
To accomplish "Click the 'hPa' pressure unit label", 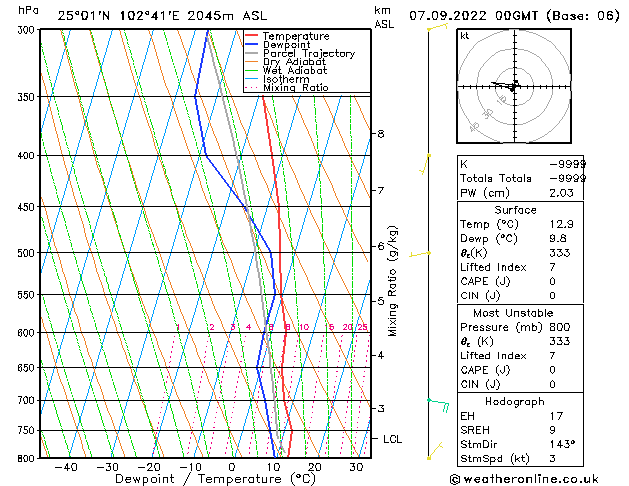I will point(28,10).
